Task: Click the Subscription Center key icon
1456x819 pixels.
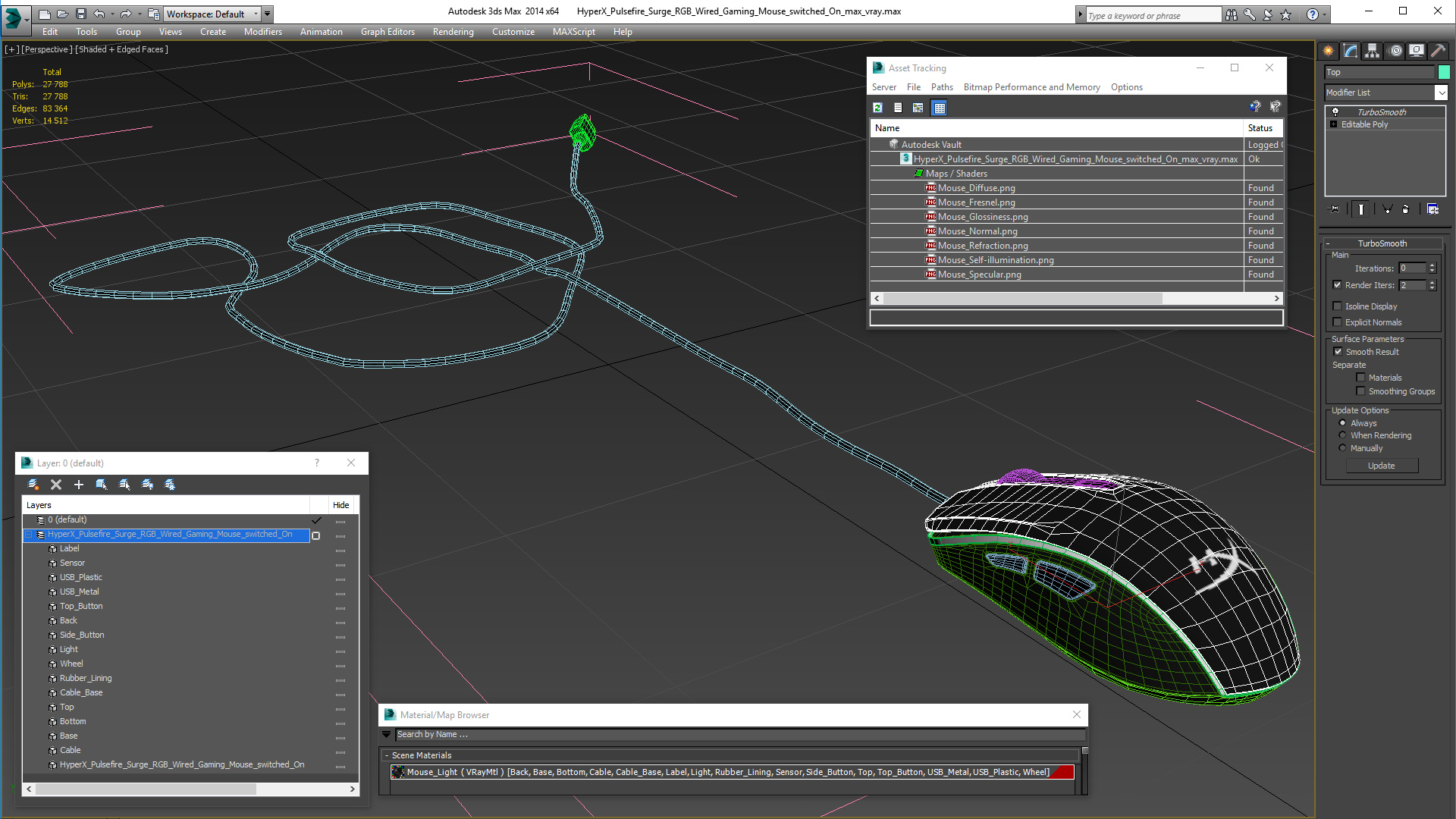Action: click(1249, 14)
